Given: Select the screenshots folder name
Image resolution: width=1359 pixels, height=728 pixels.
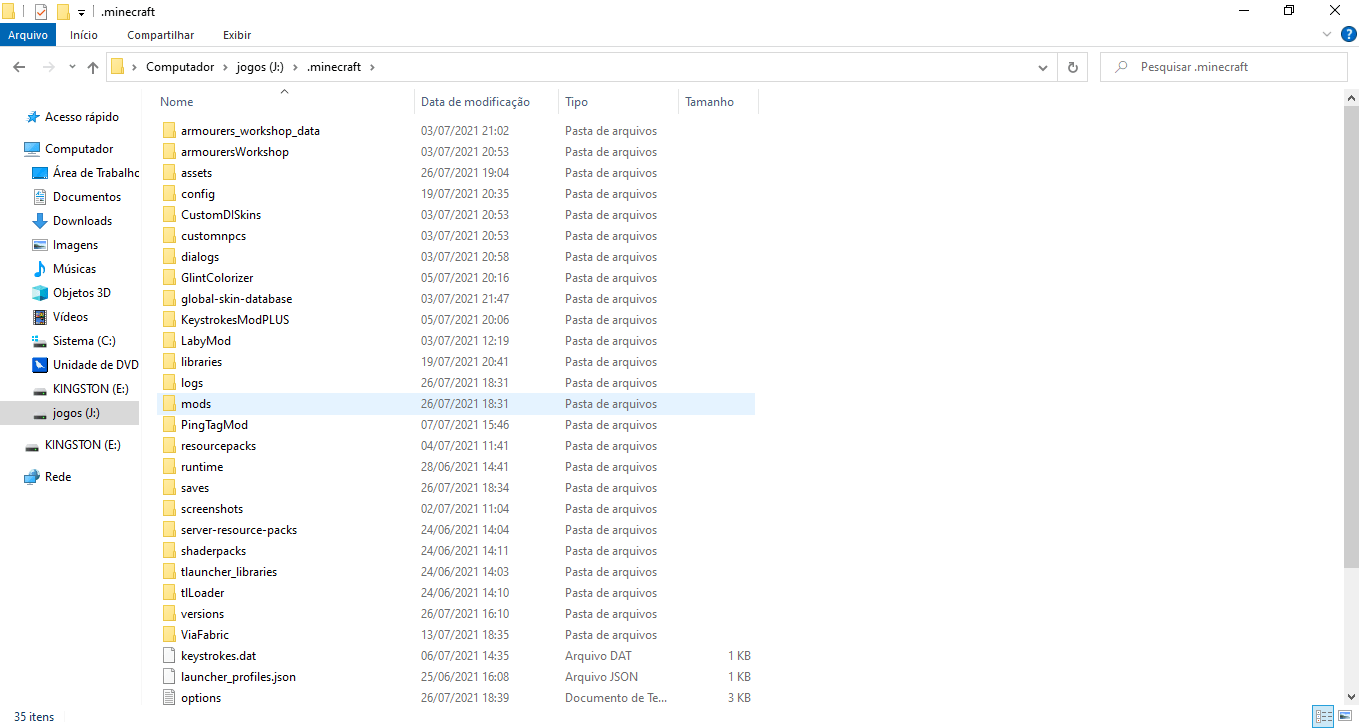Looking at the screenshot, I should (x=212, y=509).
